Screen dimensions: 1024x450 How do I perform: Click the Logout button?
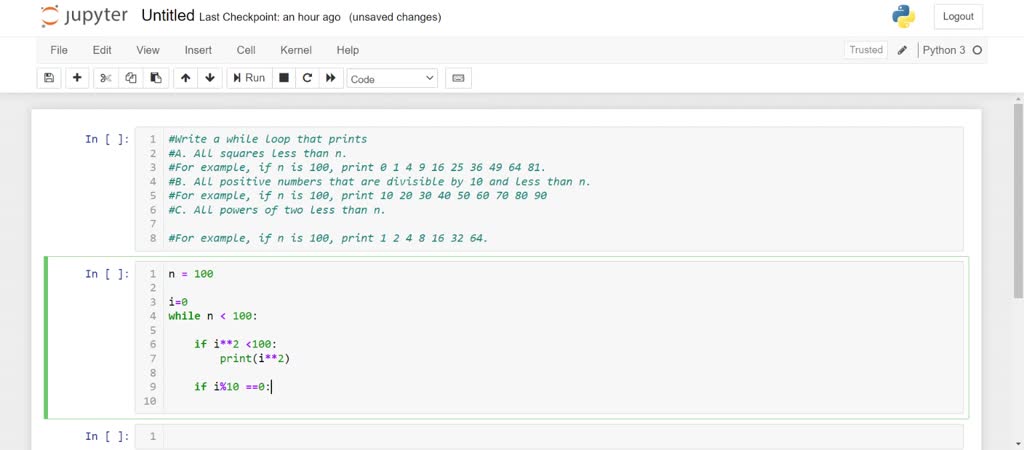(958, 16)
